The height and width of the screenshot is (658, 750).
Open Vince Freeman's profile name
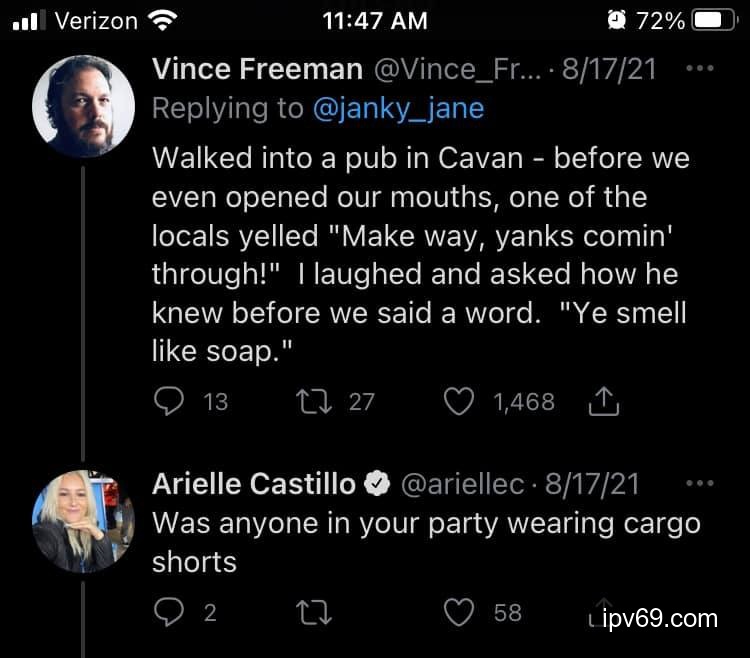tap(258, 70)
